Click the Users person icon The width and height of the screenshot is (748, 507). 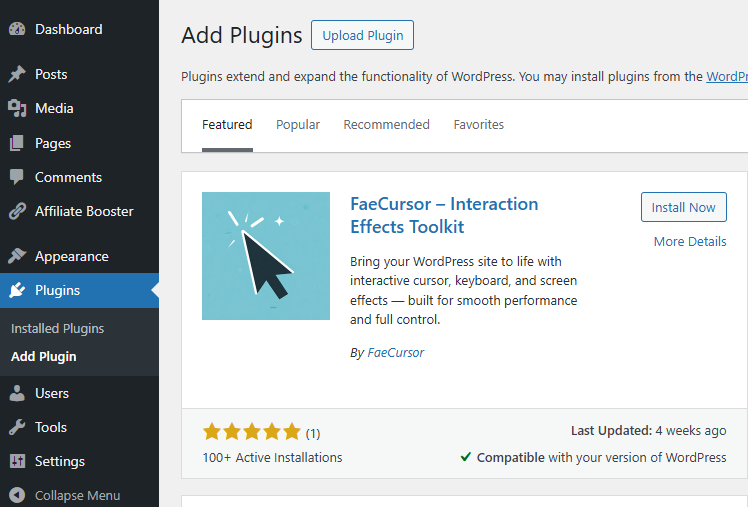(x=17, y=393)
